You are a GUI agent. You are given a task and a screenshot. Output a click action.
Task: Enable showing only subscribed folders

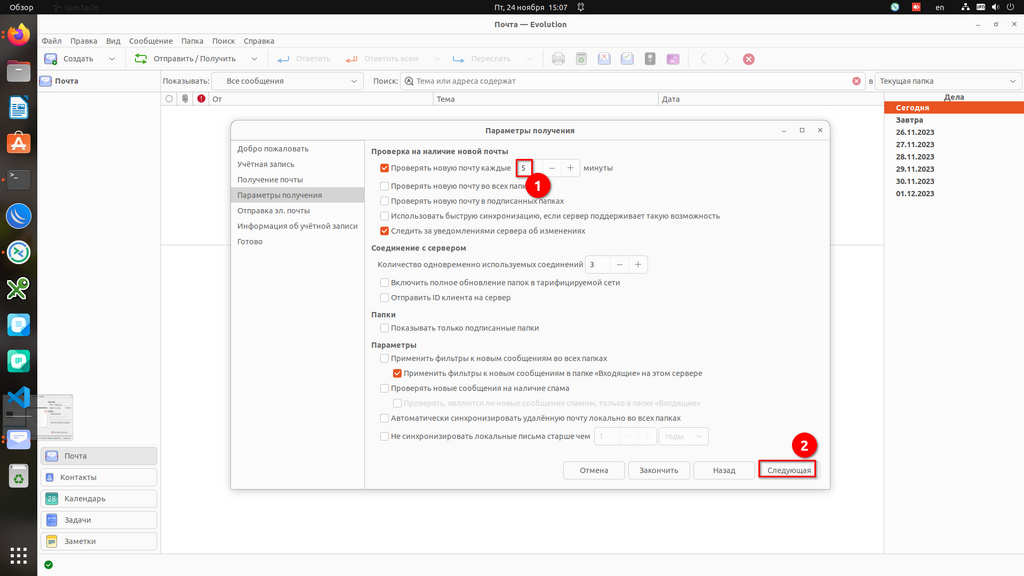point(385,328)
